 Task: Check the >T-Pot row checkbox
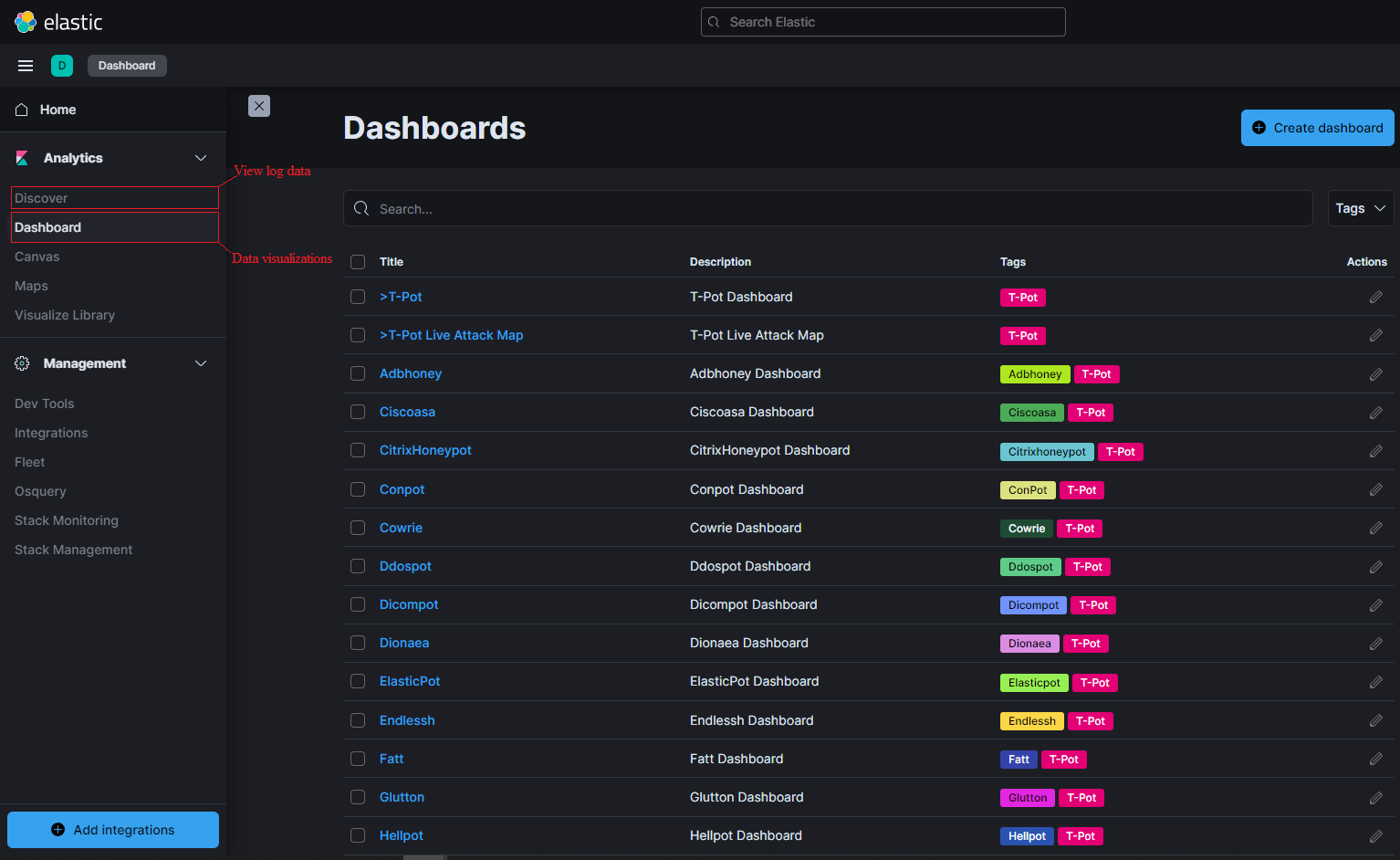tap(358, 297)
